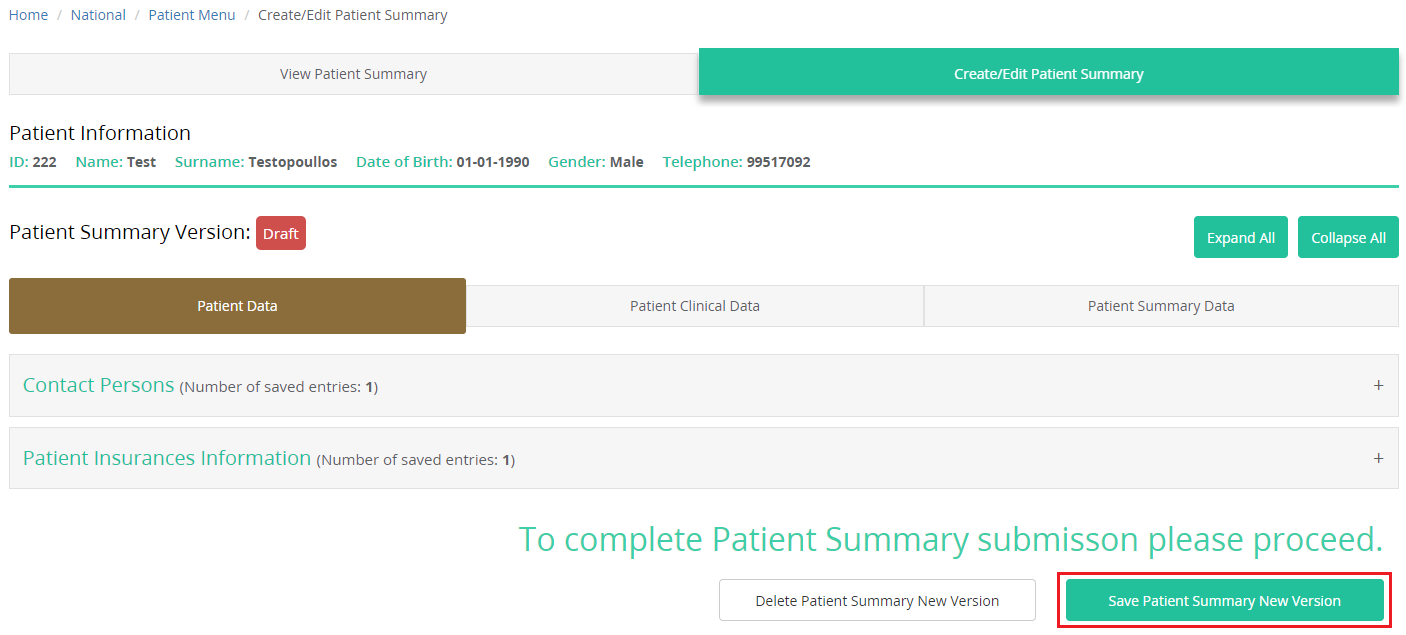Click the Create/Edit Patient Summary breadcrumb text
This screenshot has width=1406, height=635.
click(352, 15)
